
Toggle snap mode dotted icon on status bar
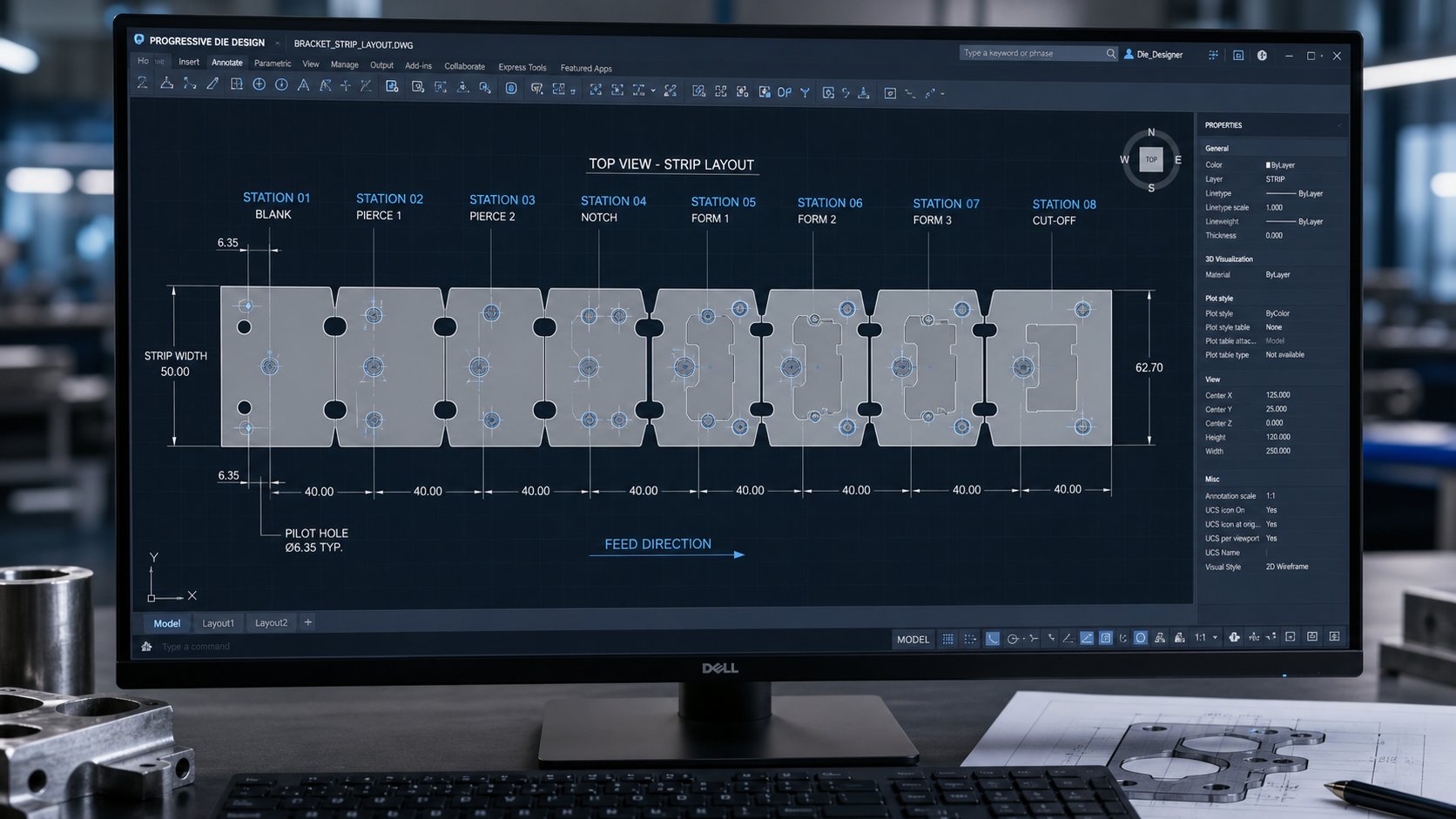point(969,639)
